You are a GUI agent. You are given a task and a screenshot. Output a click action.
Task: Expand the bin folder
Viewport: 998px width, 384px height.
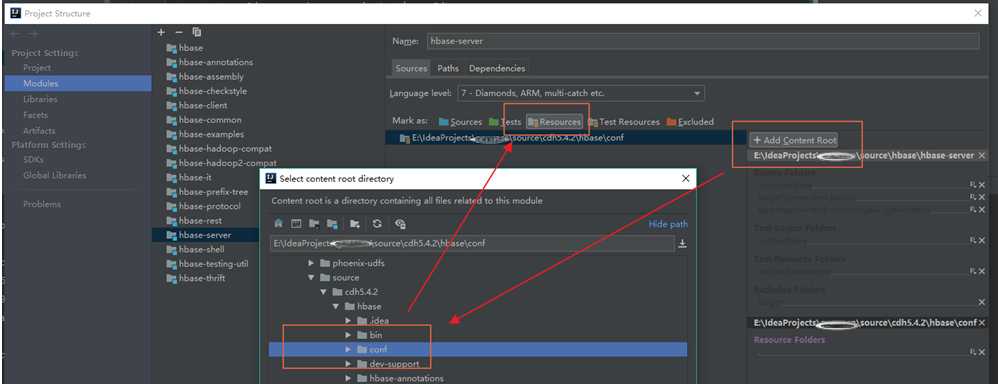pyautogui.click(x=348, y=335)
